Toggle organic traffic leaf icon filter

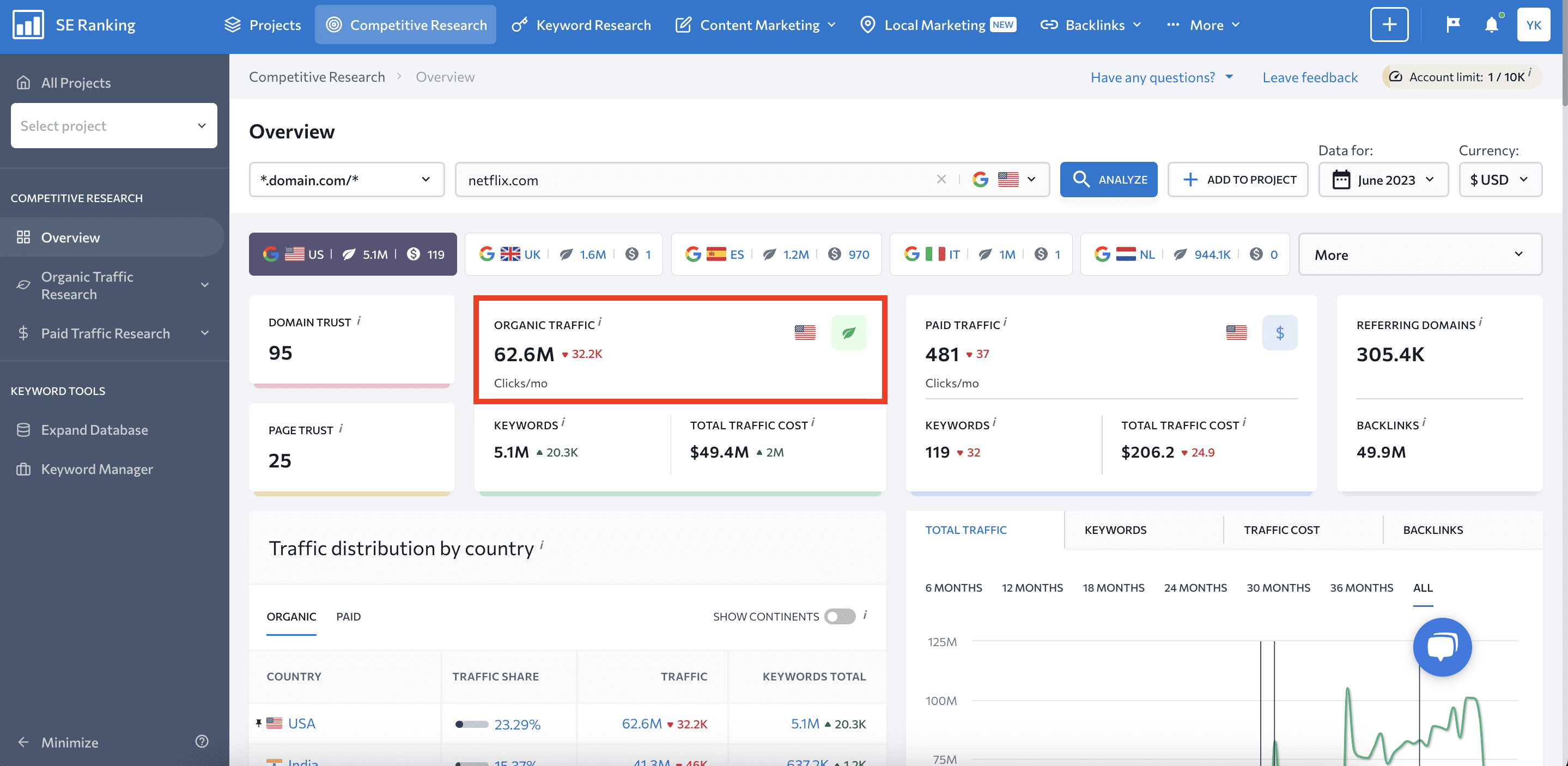tap(848, 332)
